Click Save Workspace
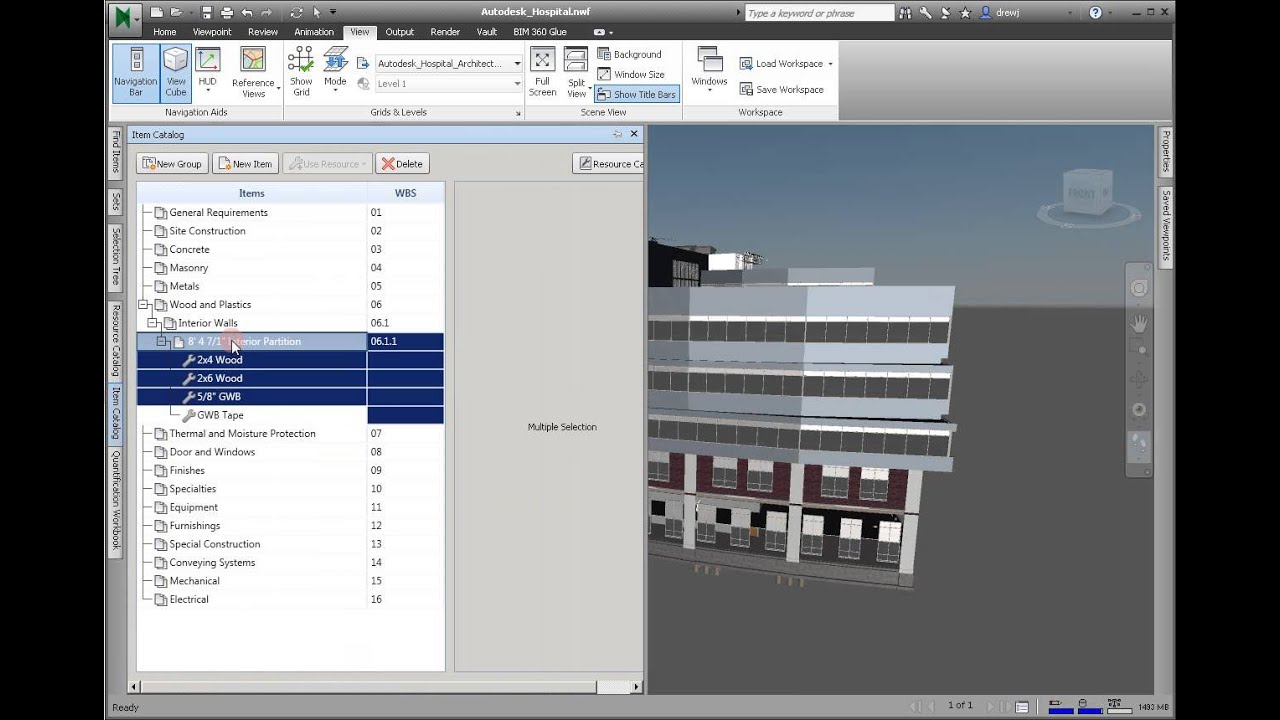The image size is (1280, 720). tap(781, 89)
